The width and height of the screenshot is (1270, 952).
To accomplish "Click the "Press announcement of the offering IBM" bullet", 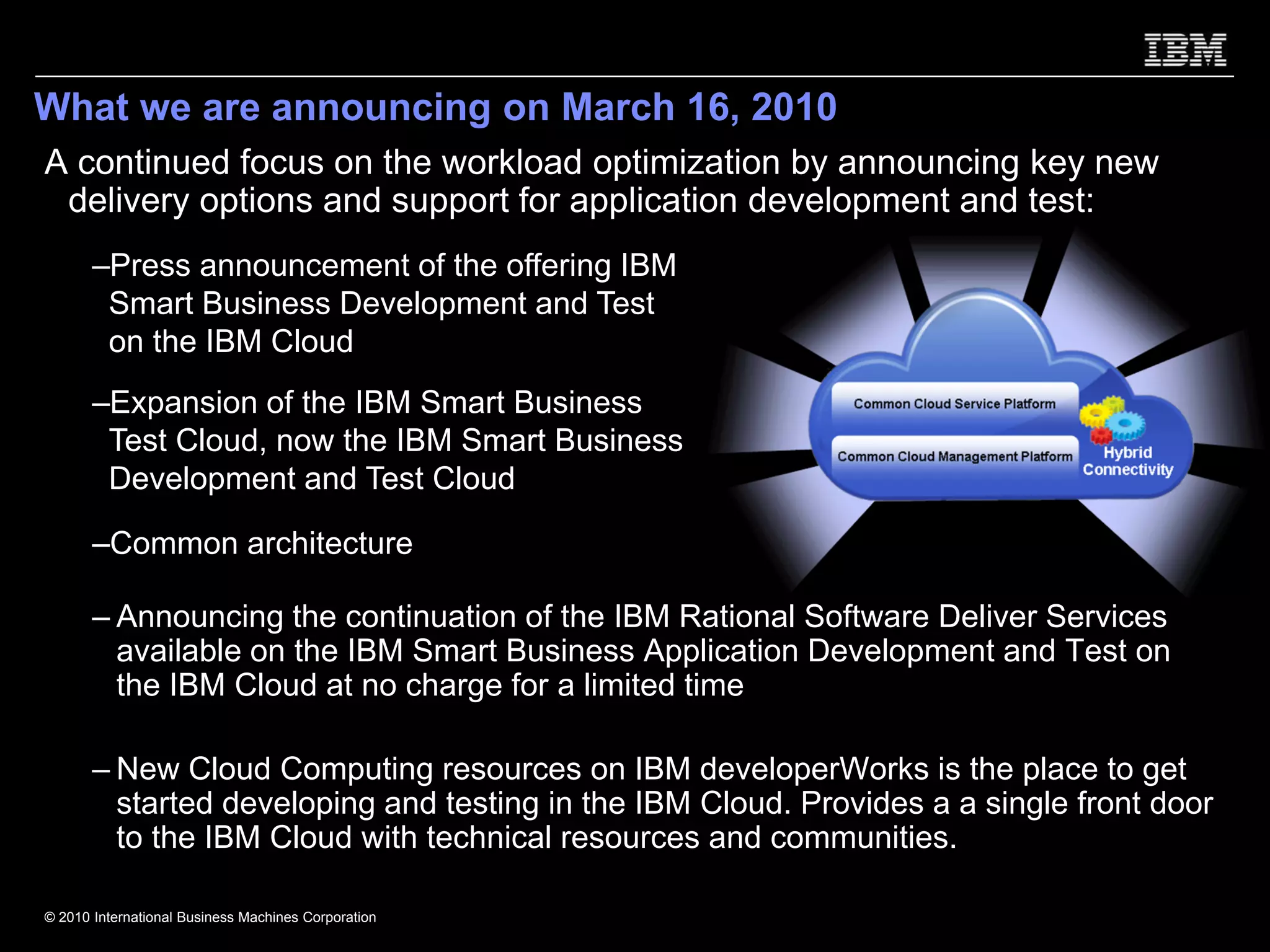I will (384, 303).
